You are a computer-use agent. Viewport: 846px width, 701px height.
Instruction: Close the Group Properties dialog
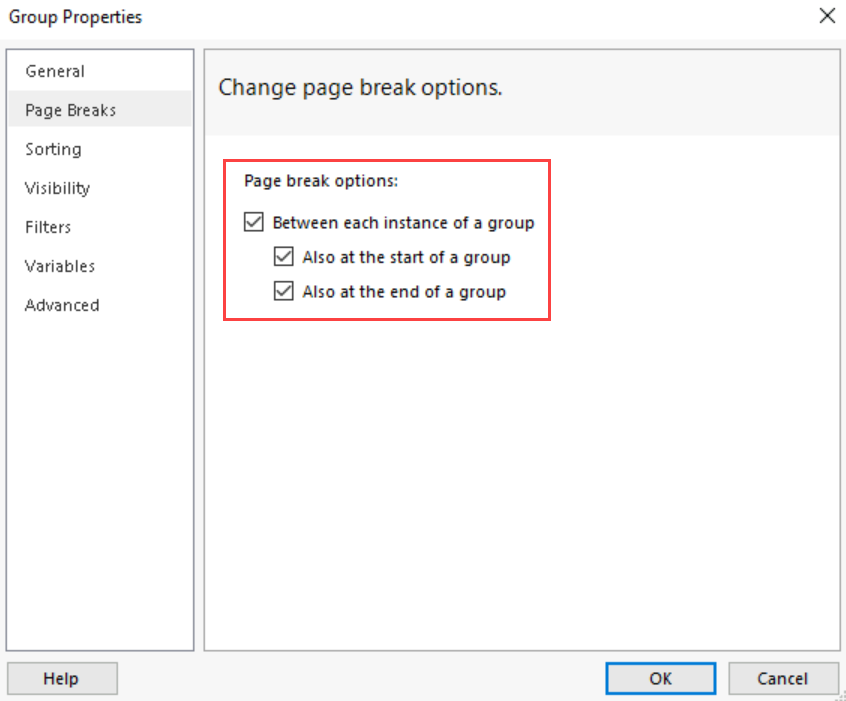click(827, 16)
